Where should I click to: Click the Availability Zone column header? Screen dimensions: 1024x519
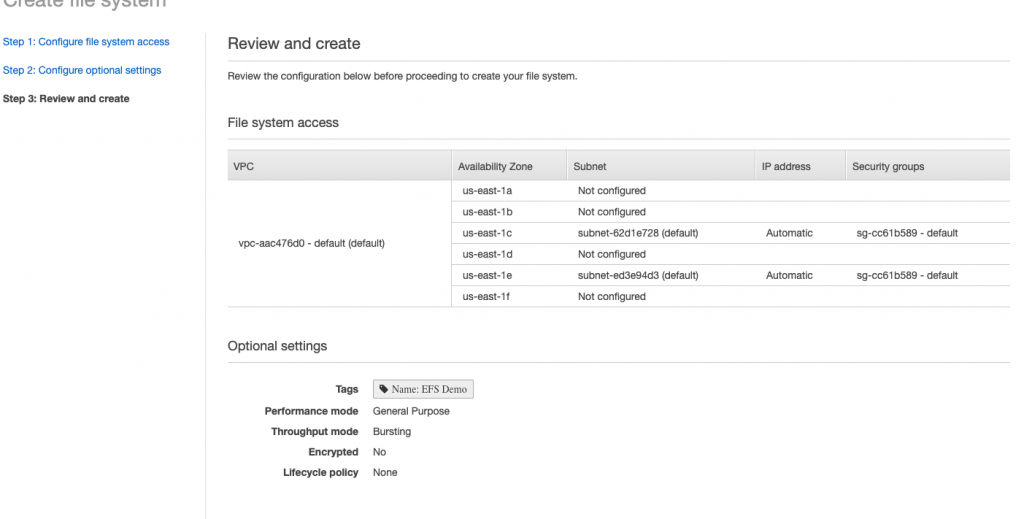(495, 166)
